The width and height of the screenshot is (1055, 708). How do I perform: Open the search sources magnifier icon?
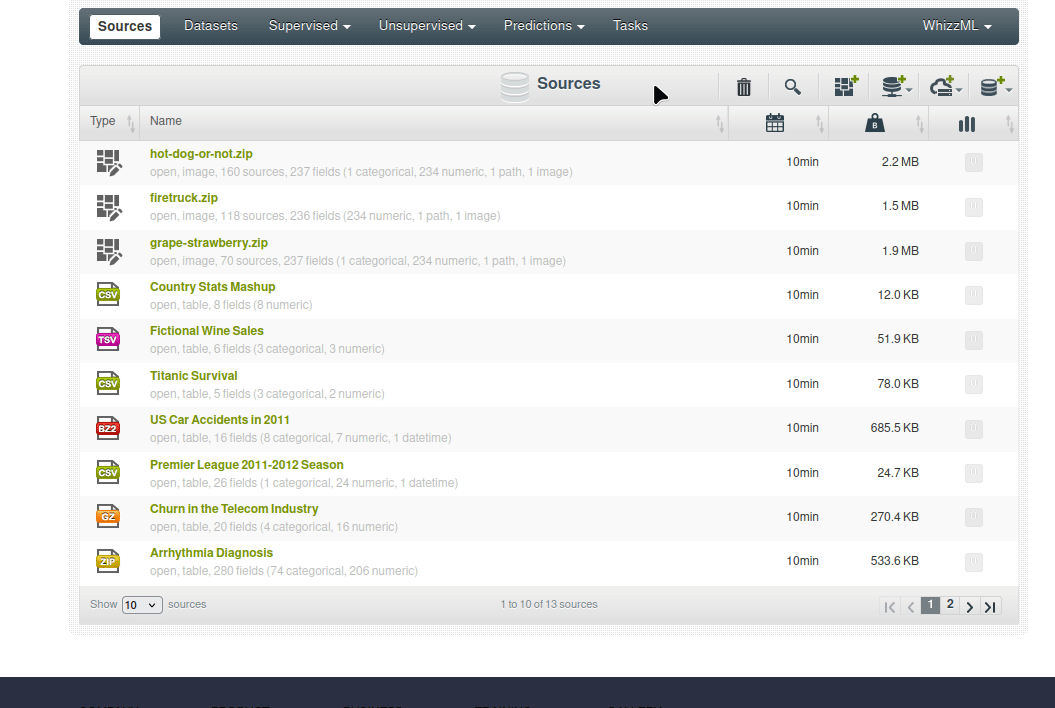793,87
